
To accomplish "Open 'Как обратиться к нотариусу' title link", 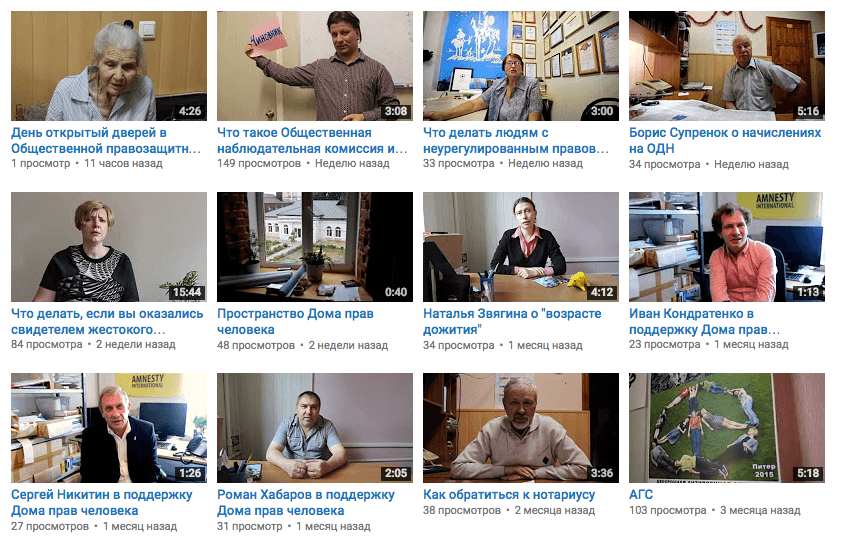I will (509, 495).
